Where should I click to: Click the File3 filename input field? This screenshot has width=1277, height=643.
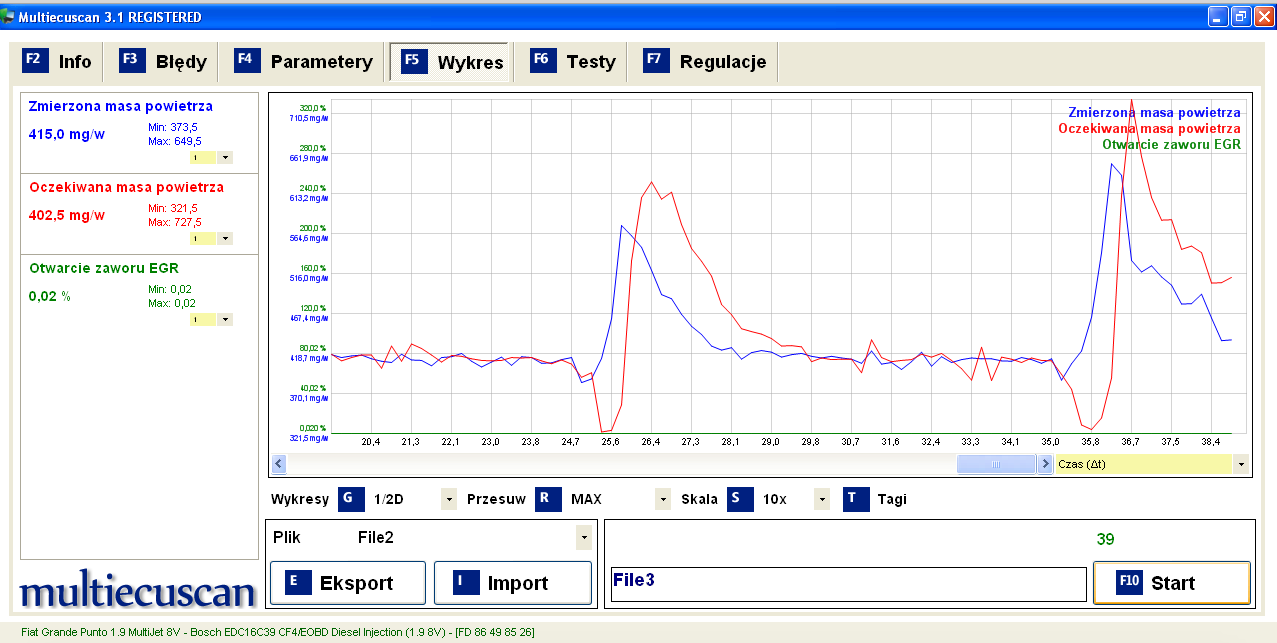[848, 584]
